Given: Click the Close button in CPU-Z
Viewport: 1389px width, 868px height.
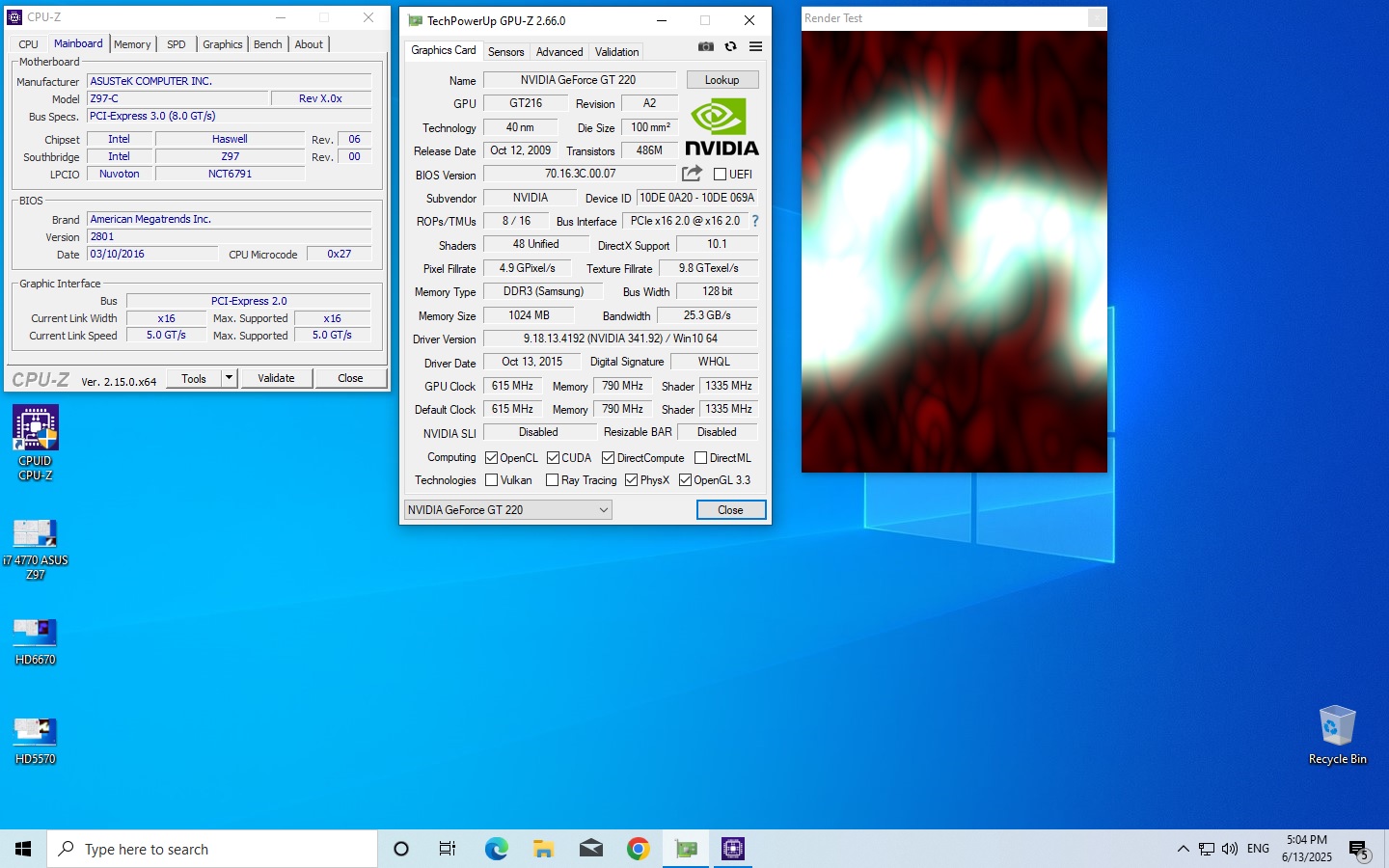Looking at the screenshot, I should click(350, 378).
